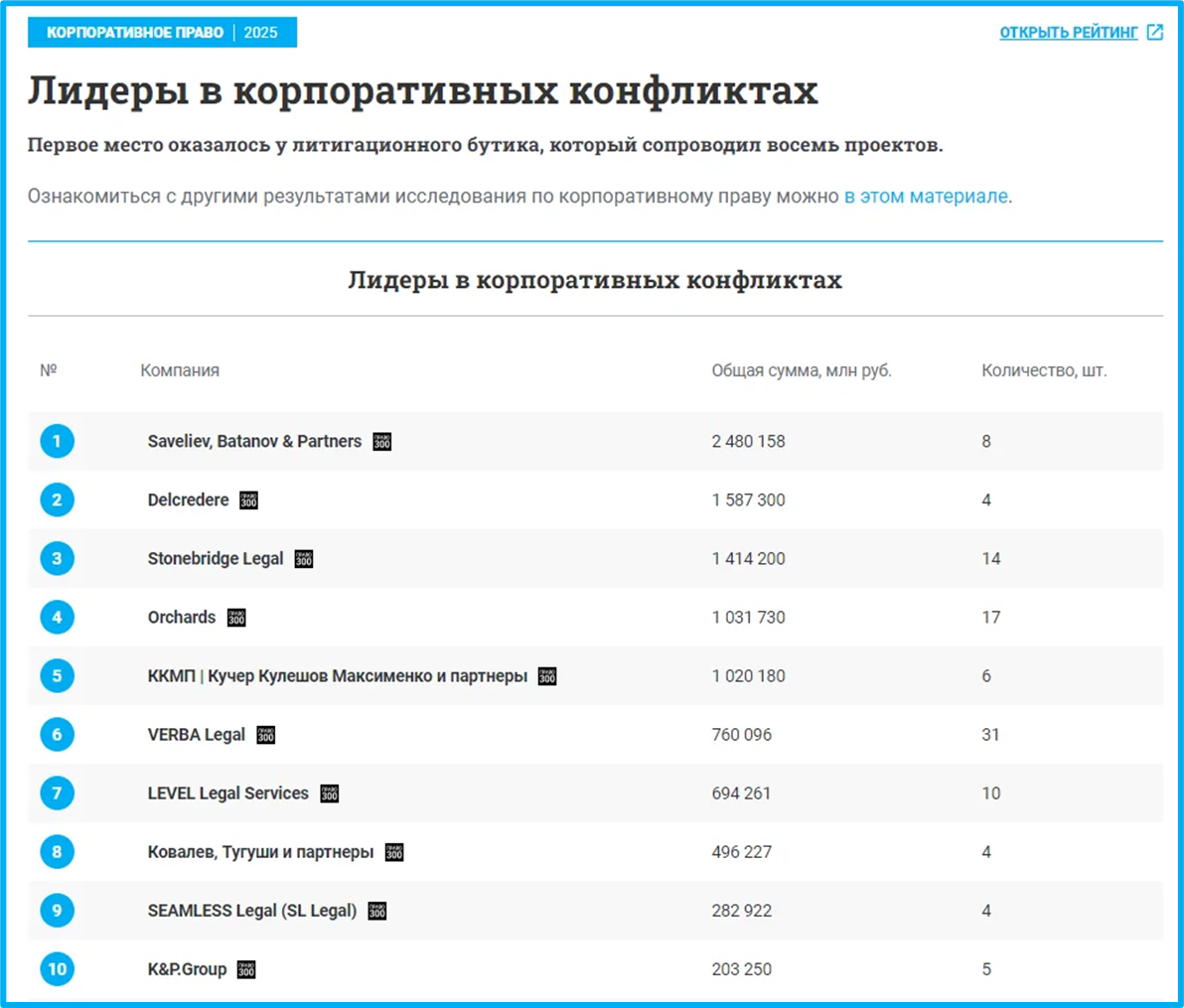Click the quantity 31 in VERBA Legal row
This screenshot has width=1184, height=1008.
[990, 735]
